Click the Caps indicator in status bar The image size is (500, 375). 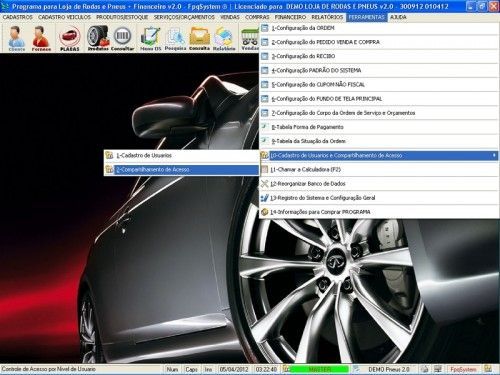(x=191, y=369)
